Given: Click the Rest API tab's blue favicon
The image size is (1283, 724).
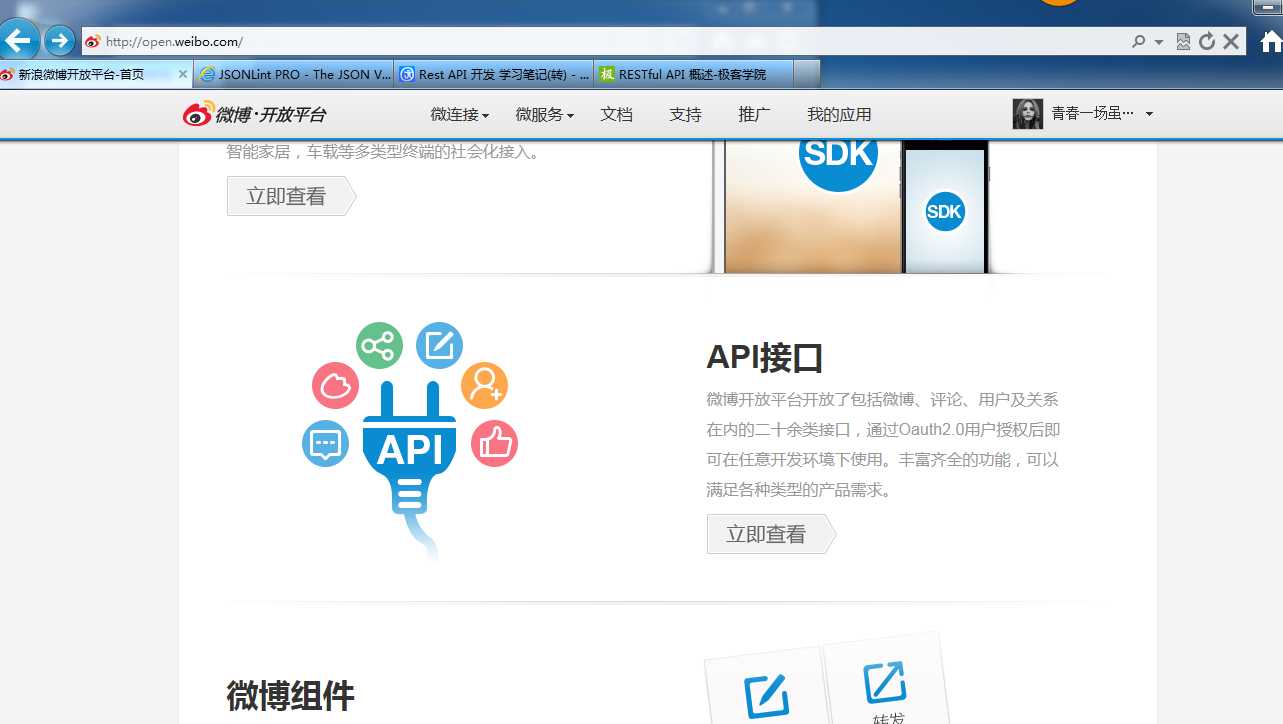Looking at the screenshot, I should 408,75.
